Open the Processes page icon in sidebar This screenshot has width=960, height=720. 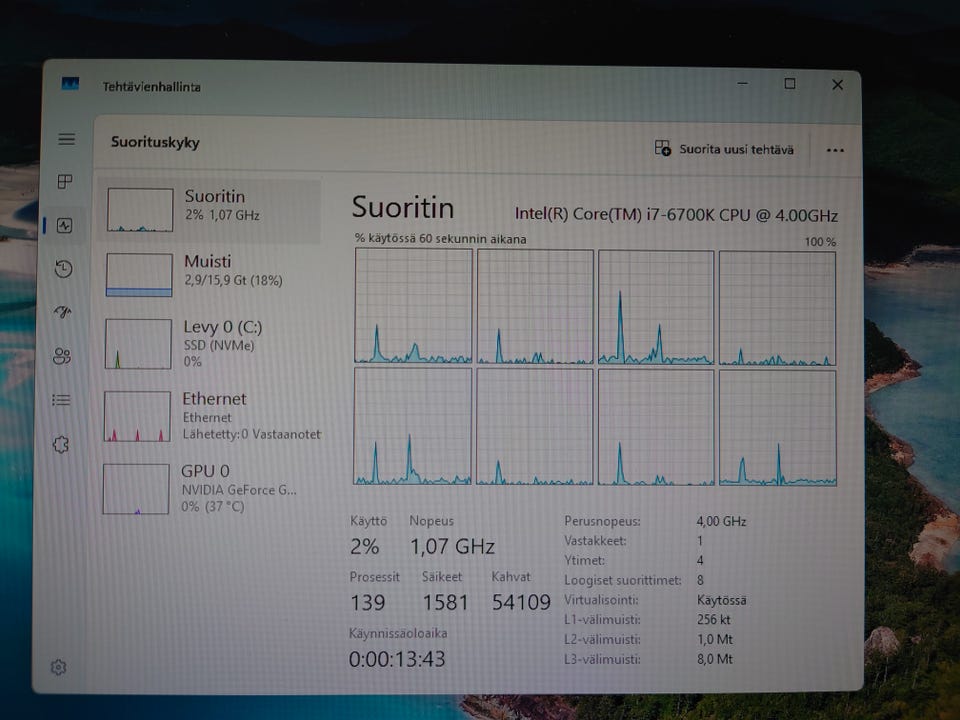[65, 181]
